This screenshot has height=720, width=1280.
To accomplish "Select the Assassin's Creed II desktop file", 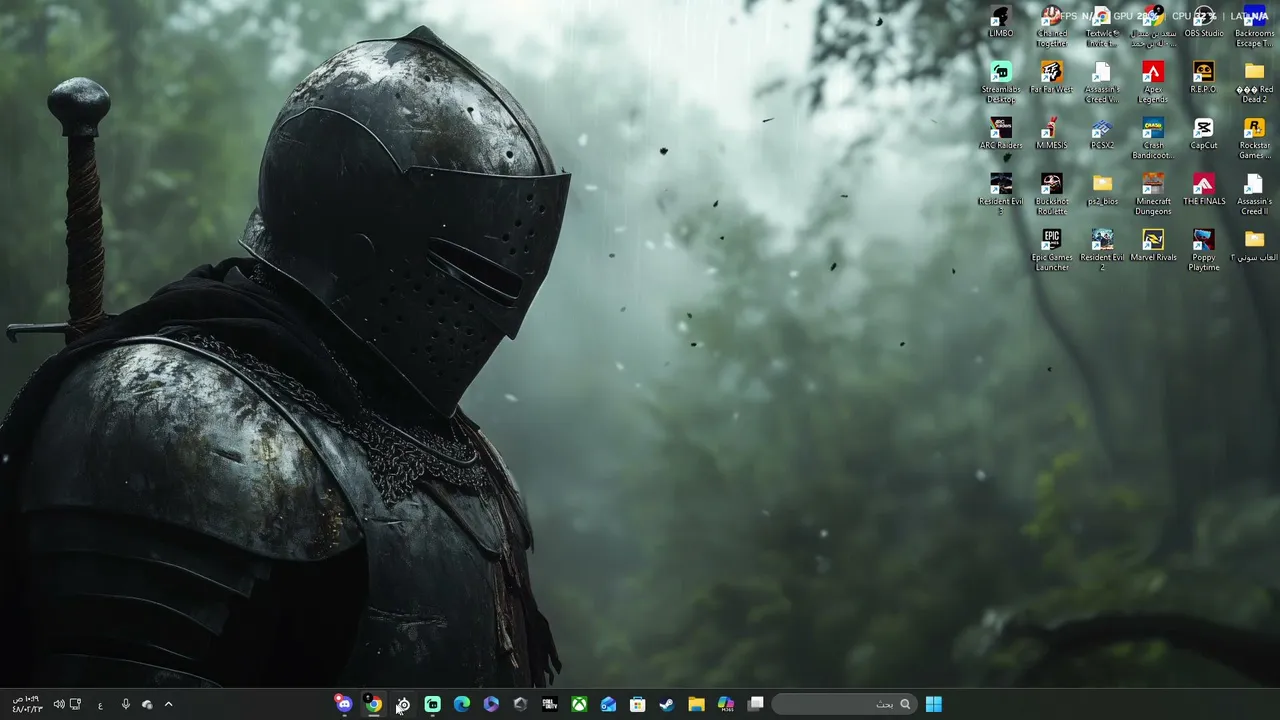I will click(x=1254, y=195).
